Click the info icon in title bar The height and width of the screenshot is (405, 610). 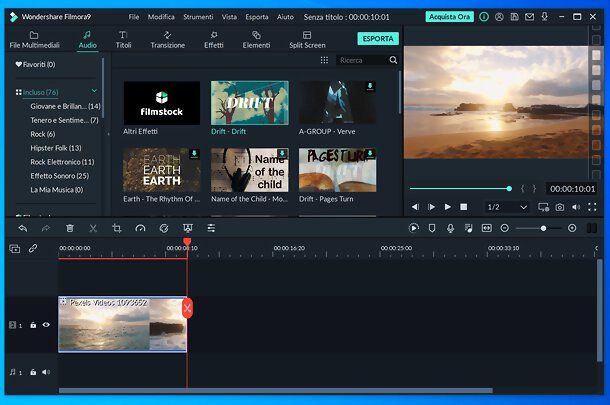(484, 17)
